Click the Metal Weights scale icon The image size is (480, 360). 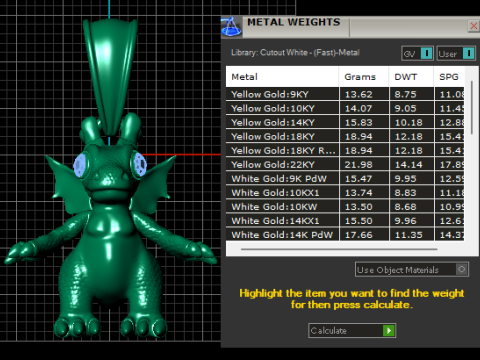(x=231, y=27)
